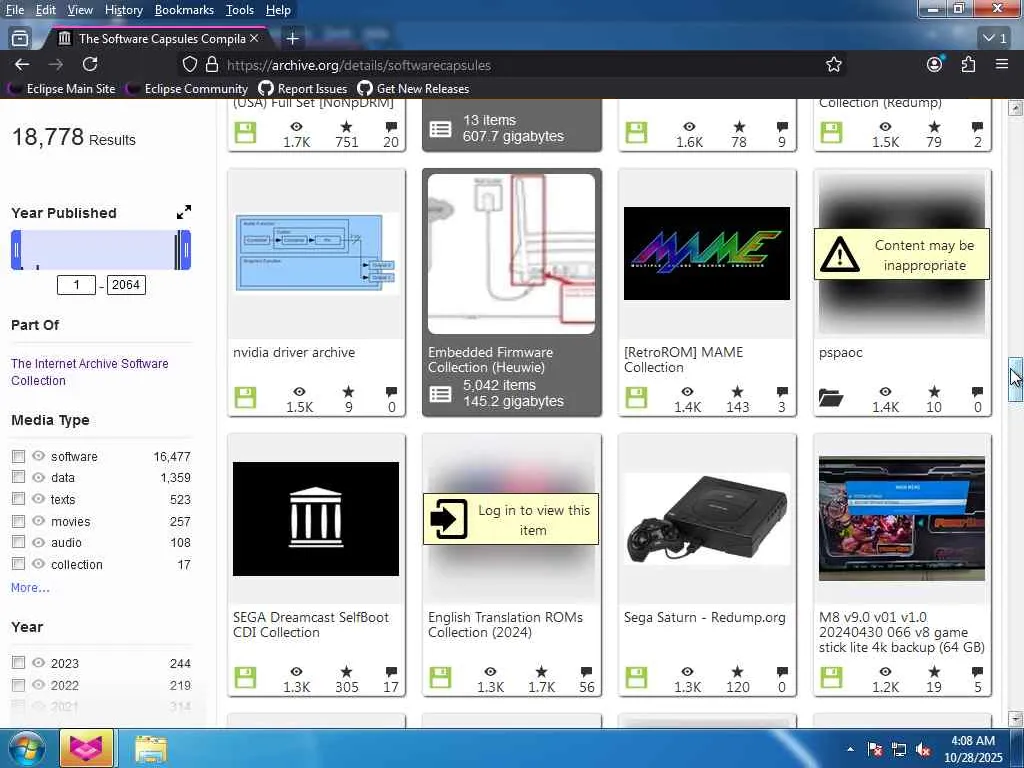Open the Firefox application menu
Image resolution: width=1024 pixels, height=768 pixels.
1002,64
